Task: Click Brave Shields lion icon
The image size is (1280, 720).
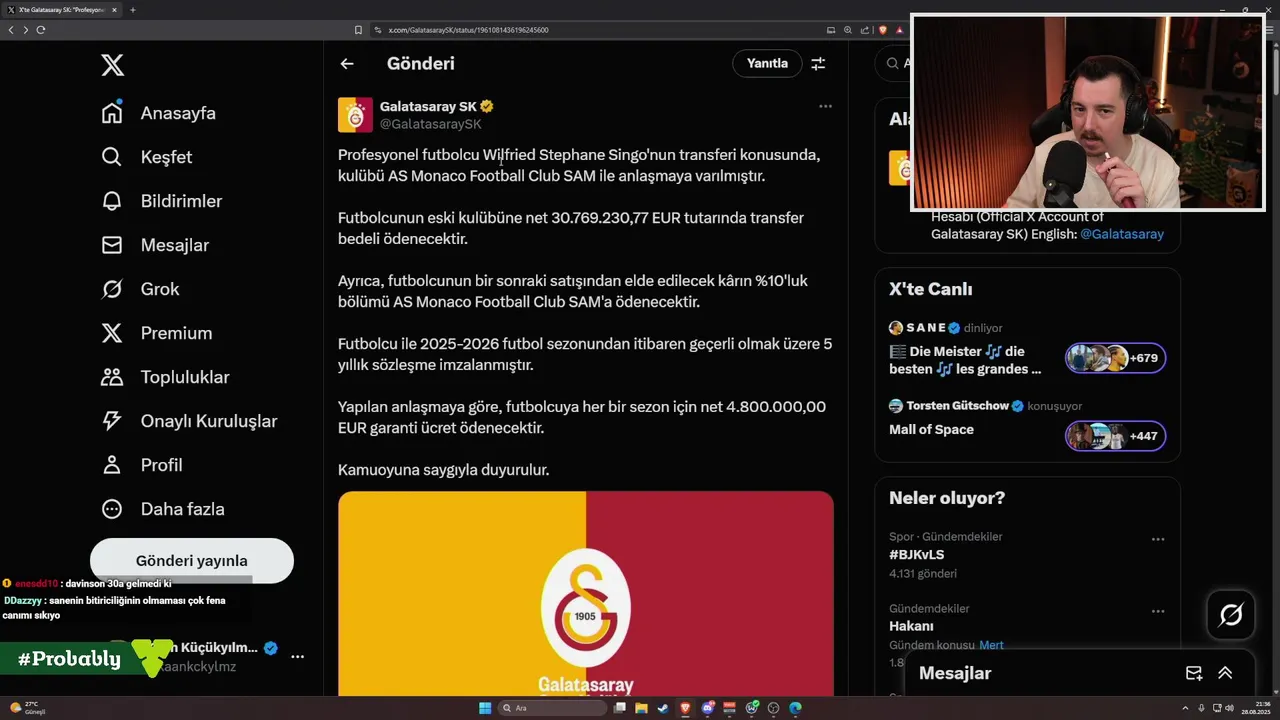Action: [x=883, y=30]
